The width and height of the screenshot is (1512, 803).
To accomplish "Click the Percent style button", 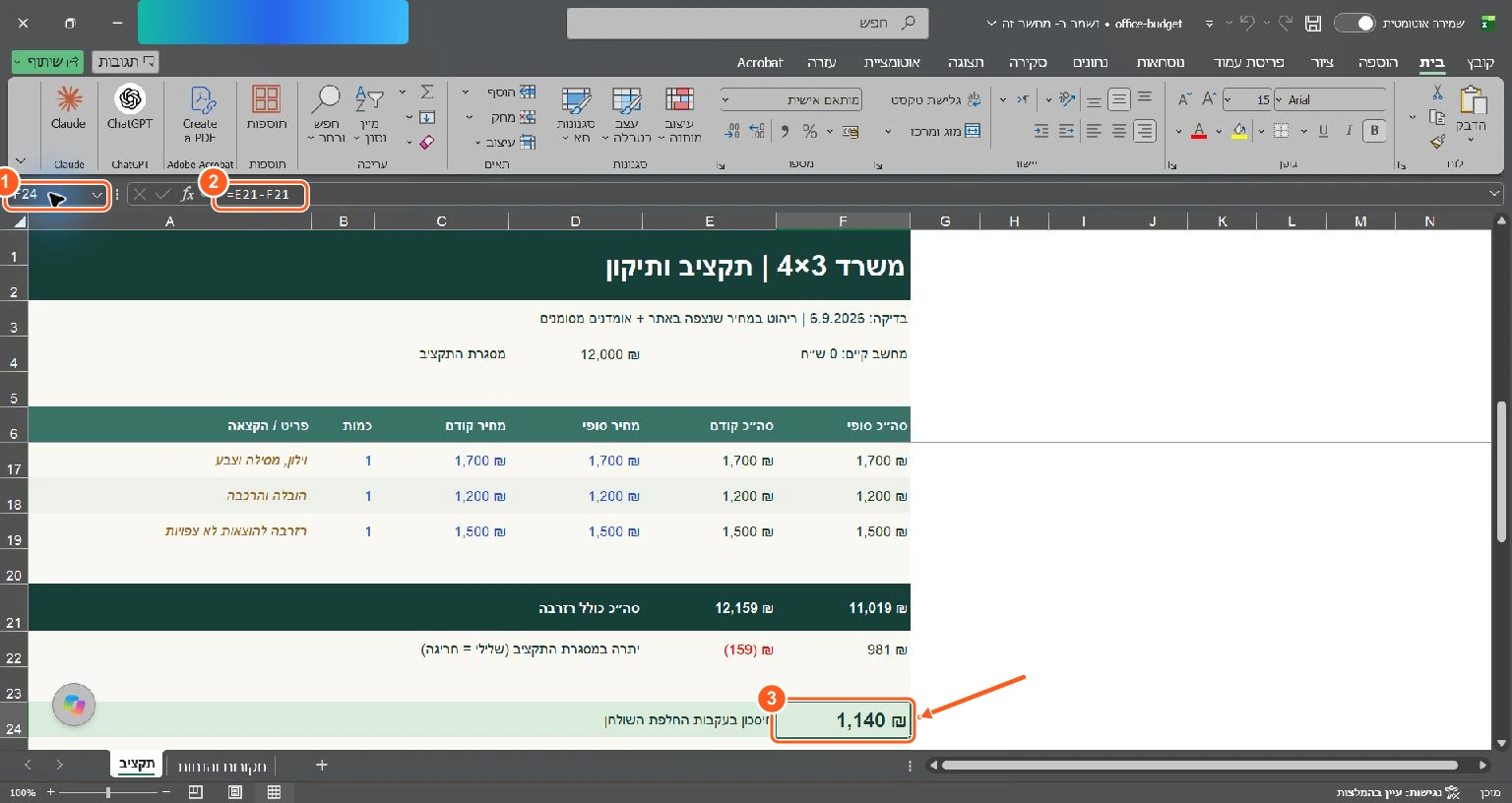I will coord(810,131).
